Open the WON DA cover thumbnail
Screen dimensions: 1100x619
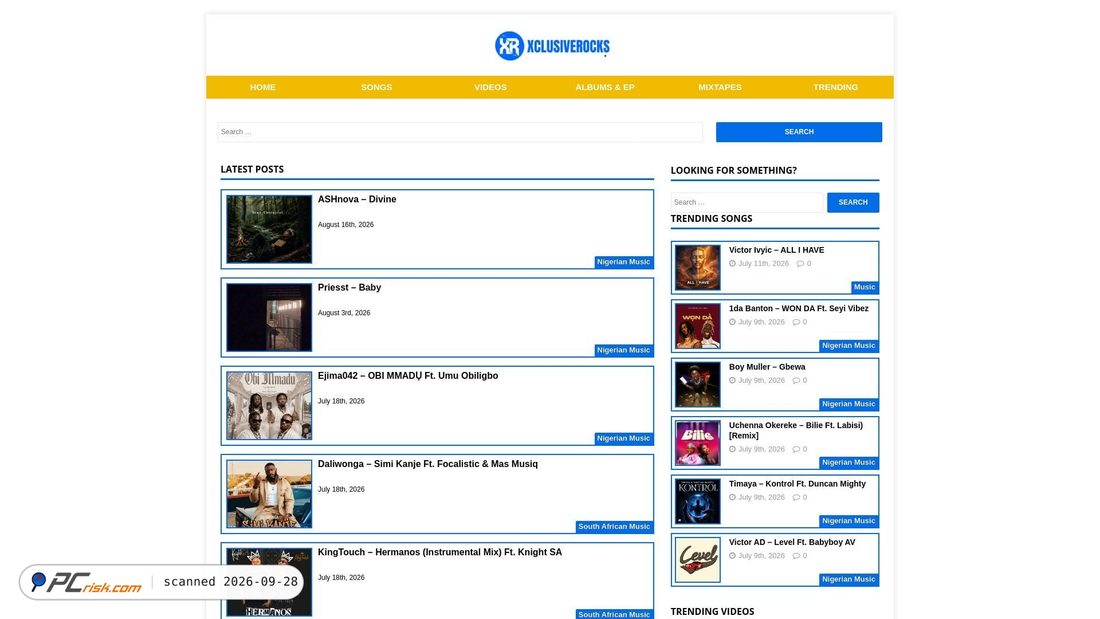(x=697, y=326)
